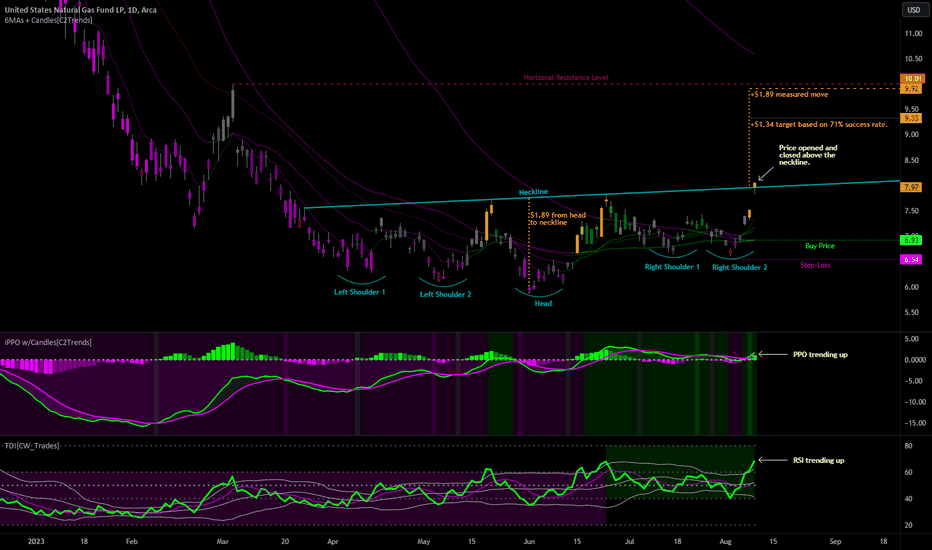Click the 80 level on the TDI scale
Image resolution: width=932 pixels, height=550 pixels.
tap(908, 446)
